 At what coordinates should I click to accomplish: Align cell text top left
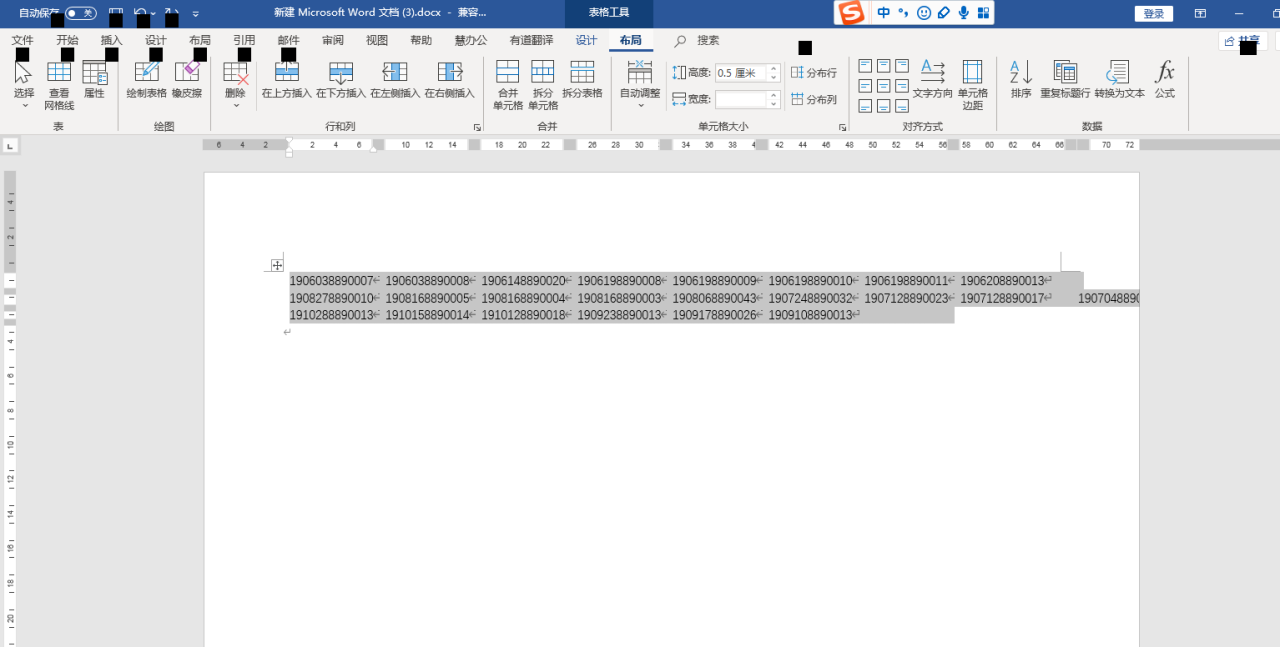pos(866,66)
